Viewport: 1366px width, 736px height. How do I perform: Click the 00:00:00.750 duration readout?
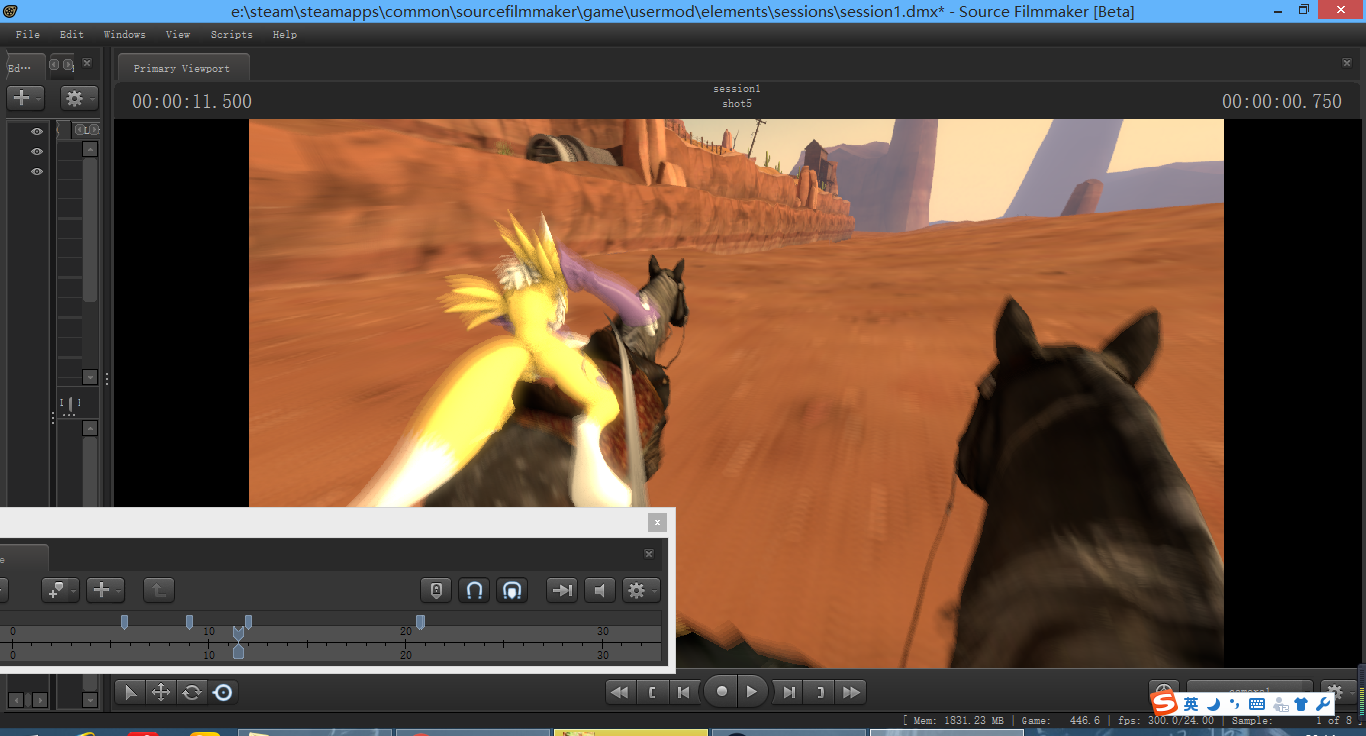tap(1282, 101)
